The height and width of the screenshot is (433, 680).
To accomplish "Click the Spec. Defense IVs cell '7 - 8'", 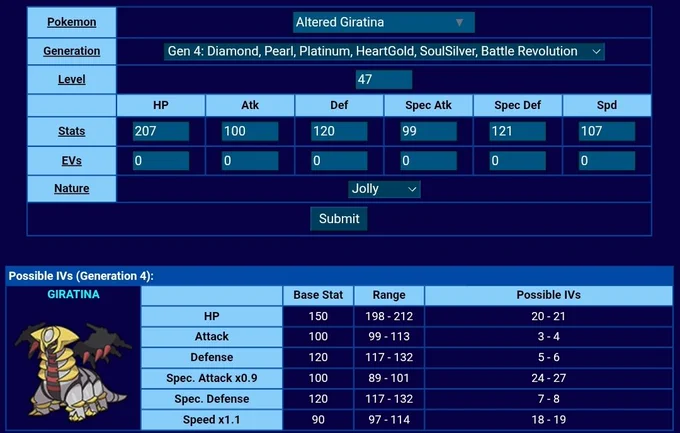I will point(549,399).
